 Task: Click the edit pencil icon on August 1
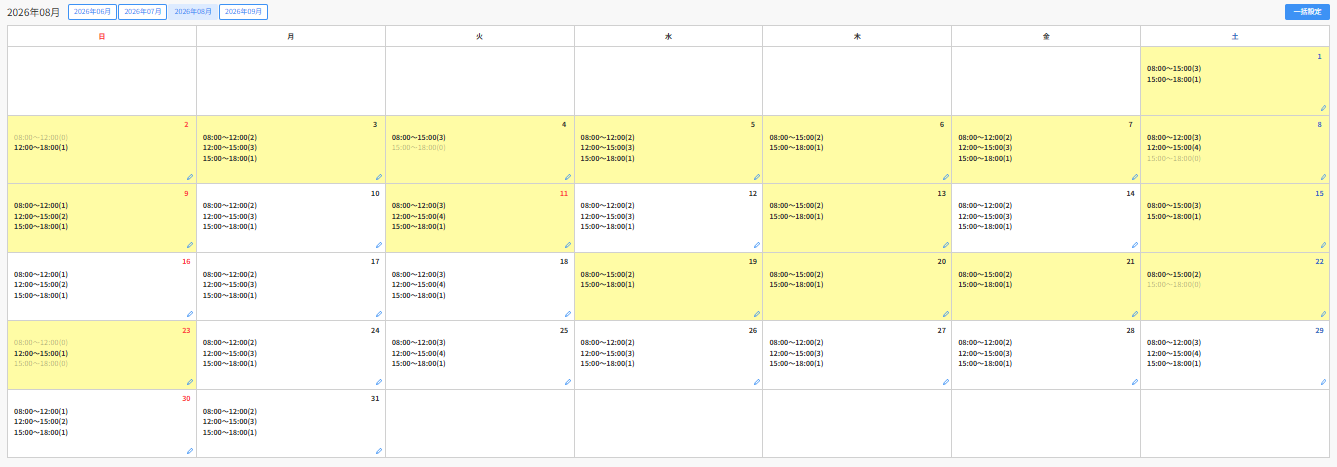coord(1323,108)
